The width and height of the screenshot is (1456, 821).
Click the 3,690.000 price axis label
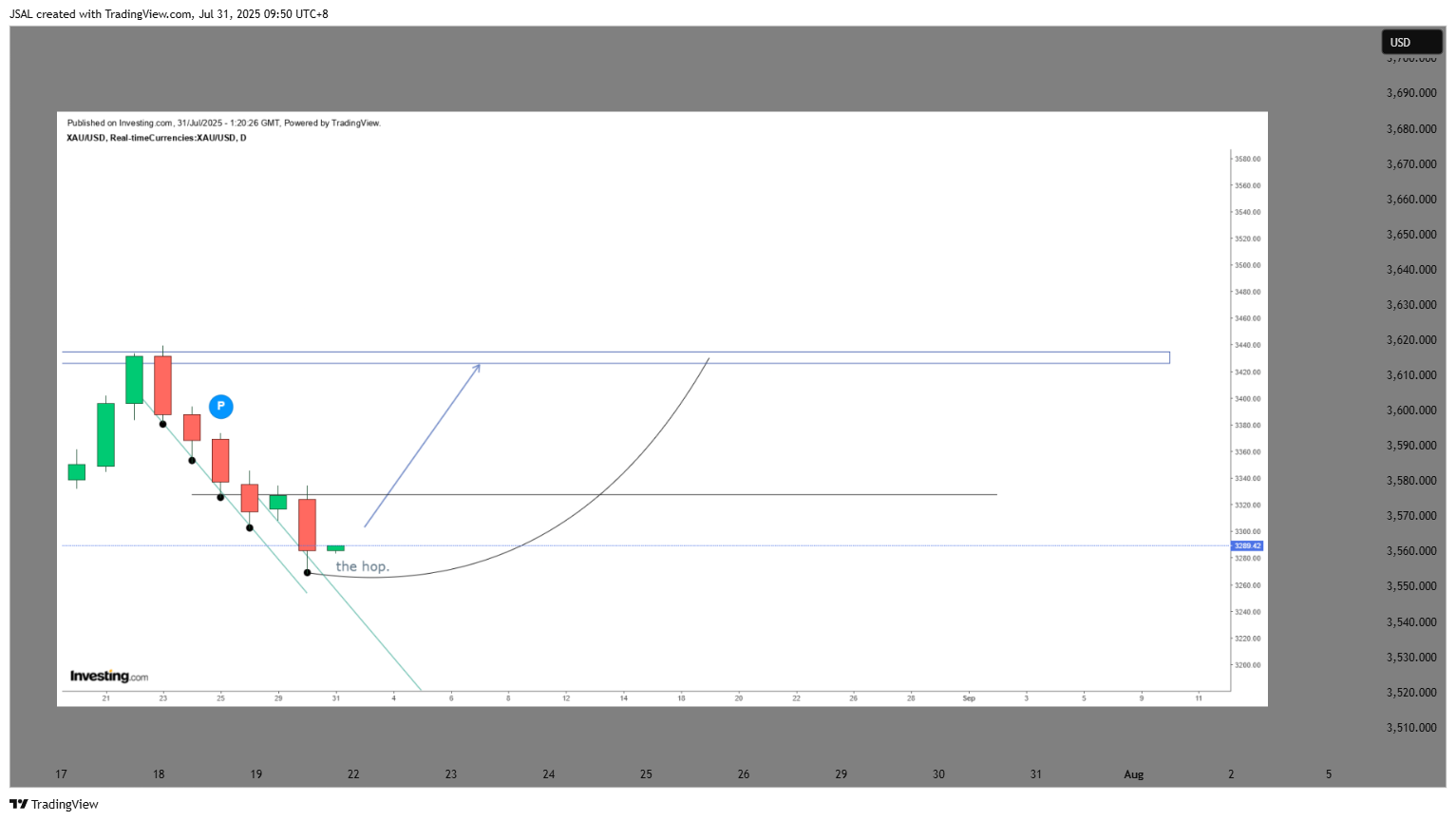coord(1411,93)
